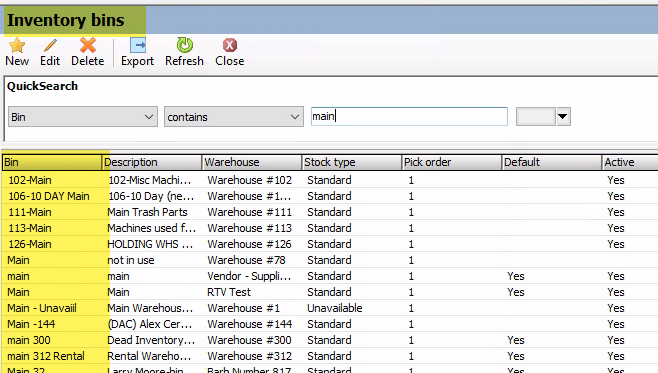Click the New star icon
This screenshot has width=658, height=373.
17,45
